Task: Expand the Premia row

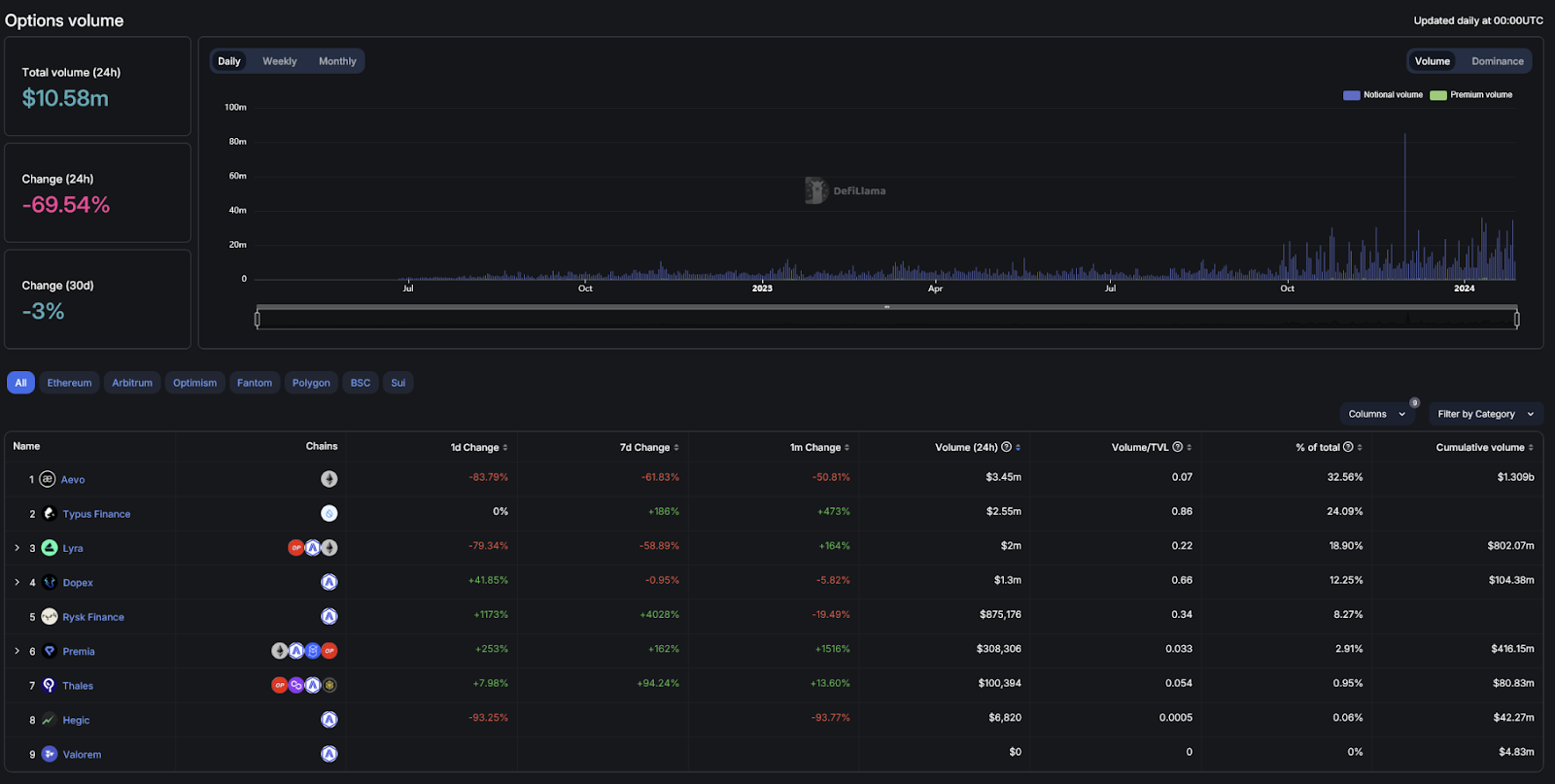Action: click(17, 651)
